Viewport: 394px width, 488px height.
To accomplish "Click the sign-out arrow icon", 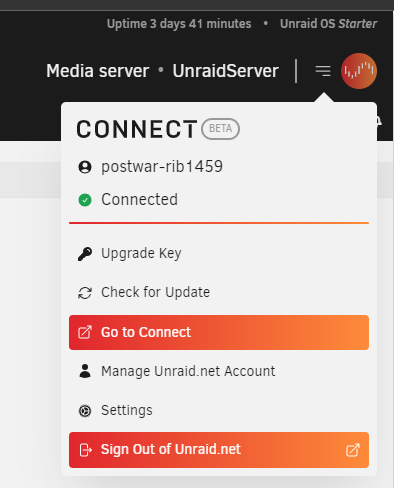I will point(85,450).
